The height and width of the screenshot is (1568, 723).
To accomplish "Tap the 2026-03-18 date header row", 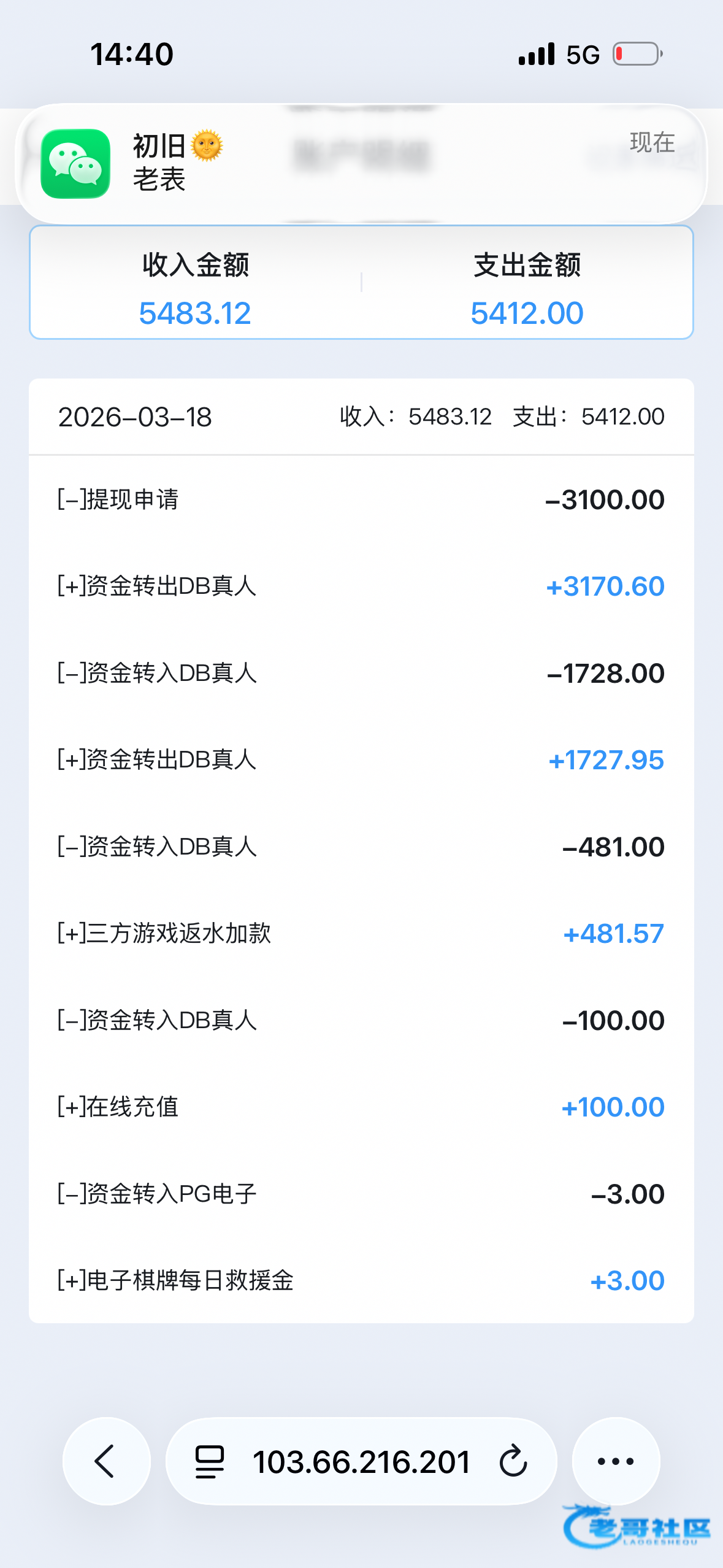I will pos(361,417).
